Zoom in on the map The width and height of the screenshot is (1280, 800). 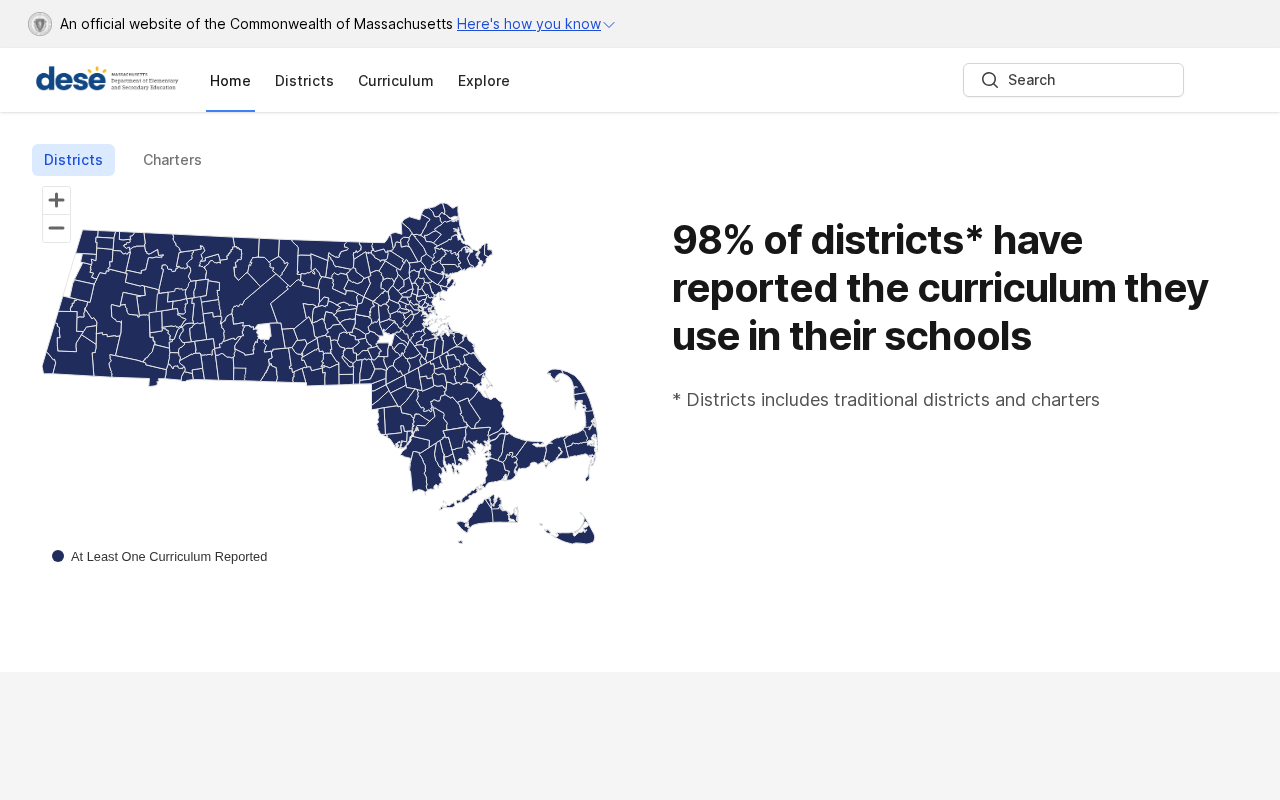click(57, 200)
